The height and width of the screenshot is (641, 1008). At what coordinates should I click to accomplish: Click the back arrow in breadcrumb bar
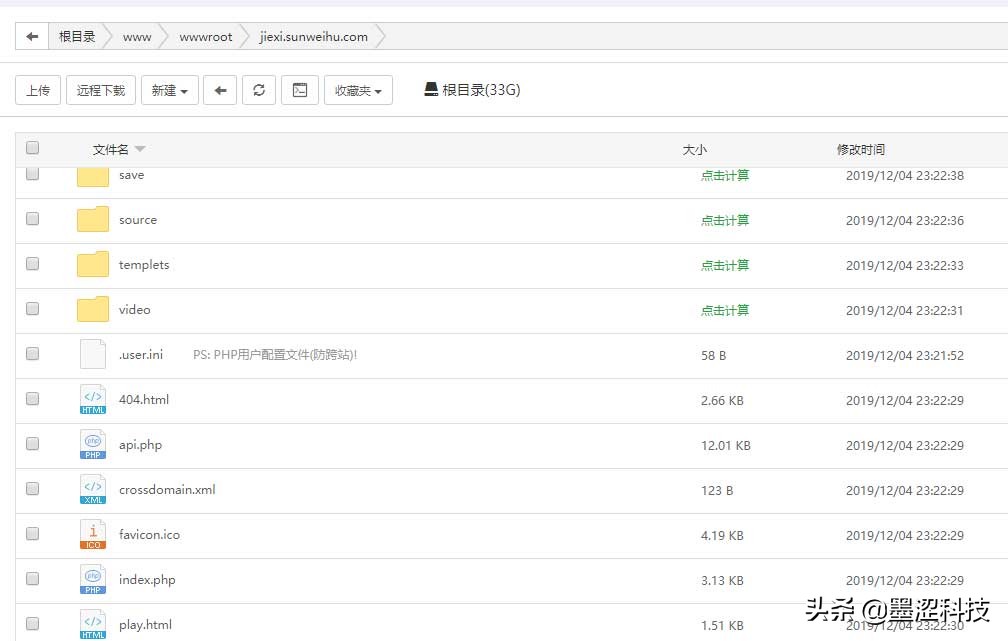point(32,37)
